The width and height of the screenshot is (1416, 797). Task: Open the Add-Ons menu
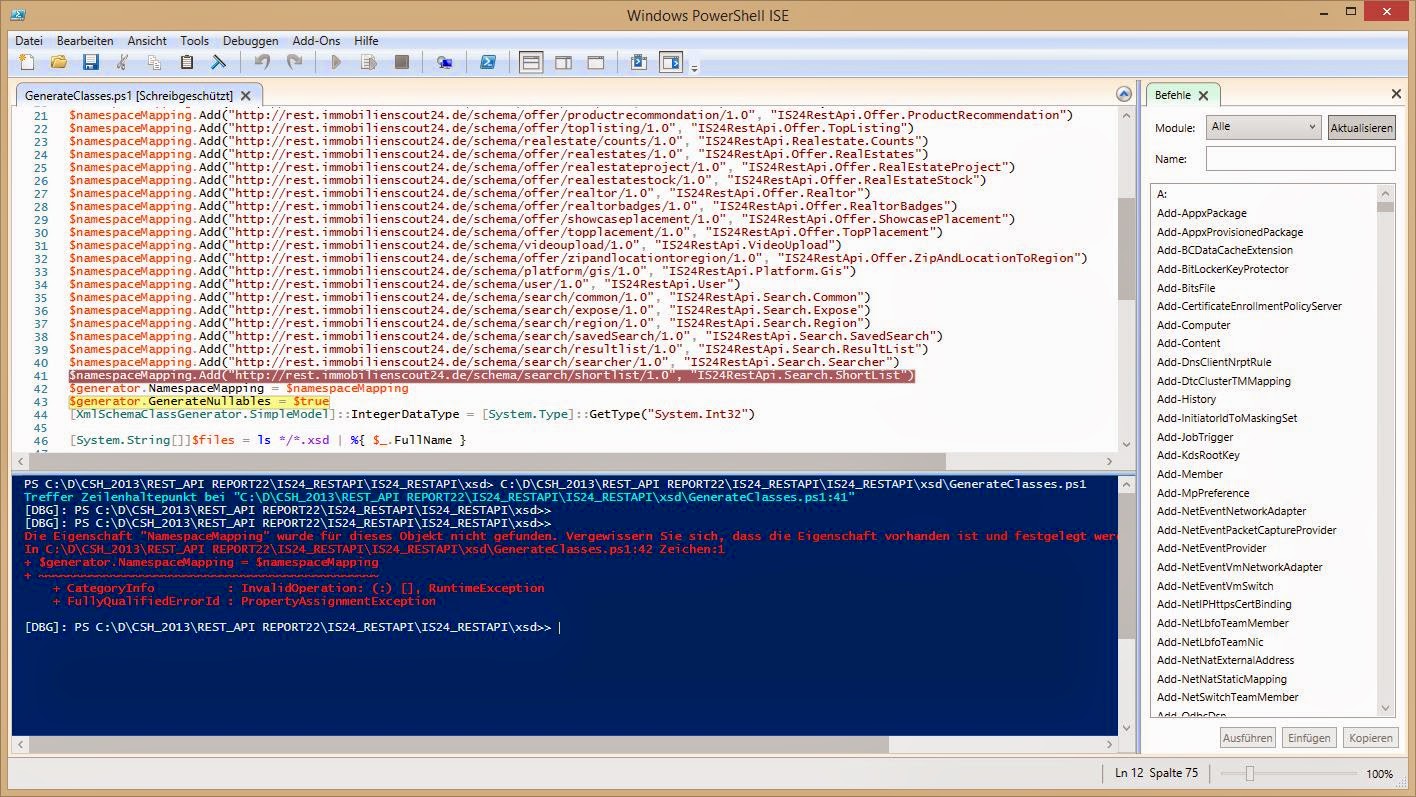tap(316, 41)
